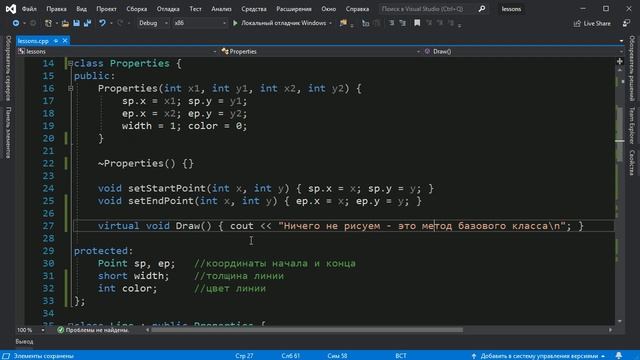The image size is (640, 360).
Task: Start the local Windows debugger with the green arrow
Action: click(235, 23)
